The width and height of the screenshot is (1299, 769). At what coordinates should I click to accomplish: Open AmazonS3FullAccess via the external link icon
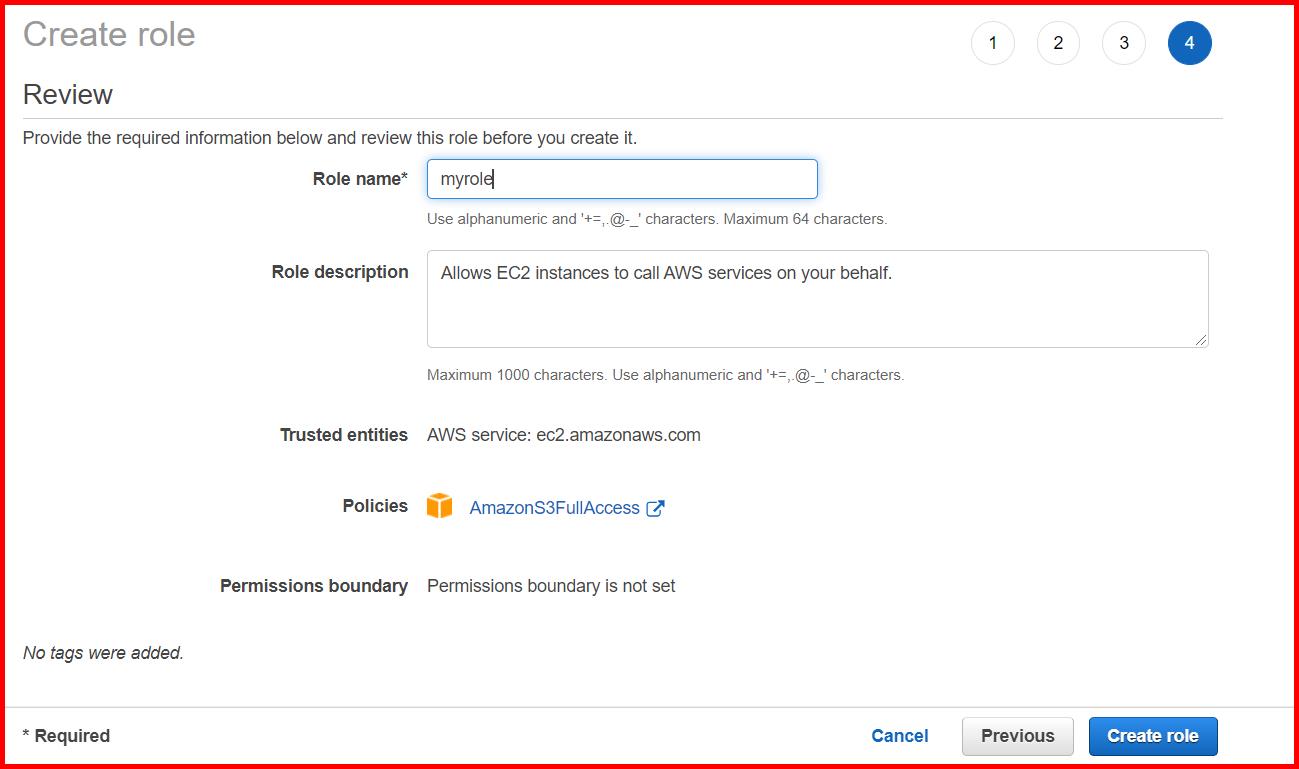[656, 508]
